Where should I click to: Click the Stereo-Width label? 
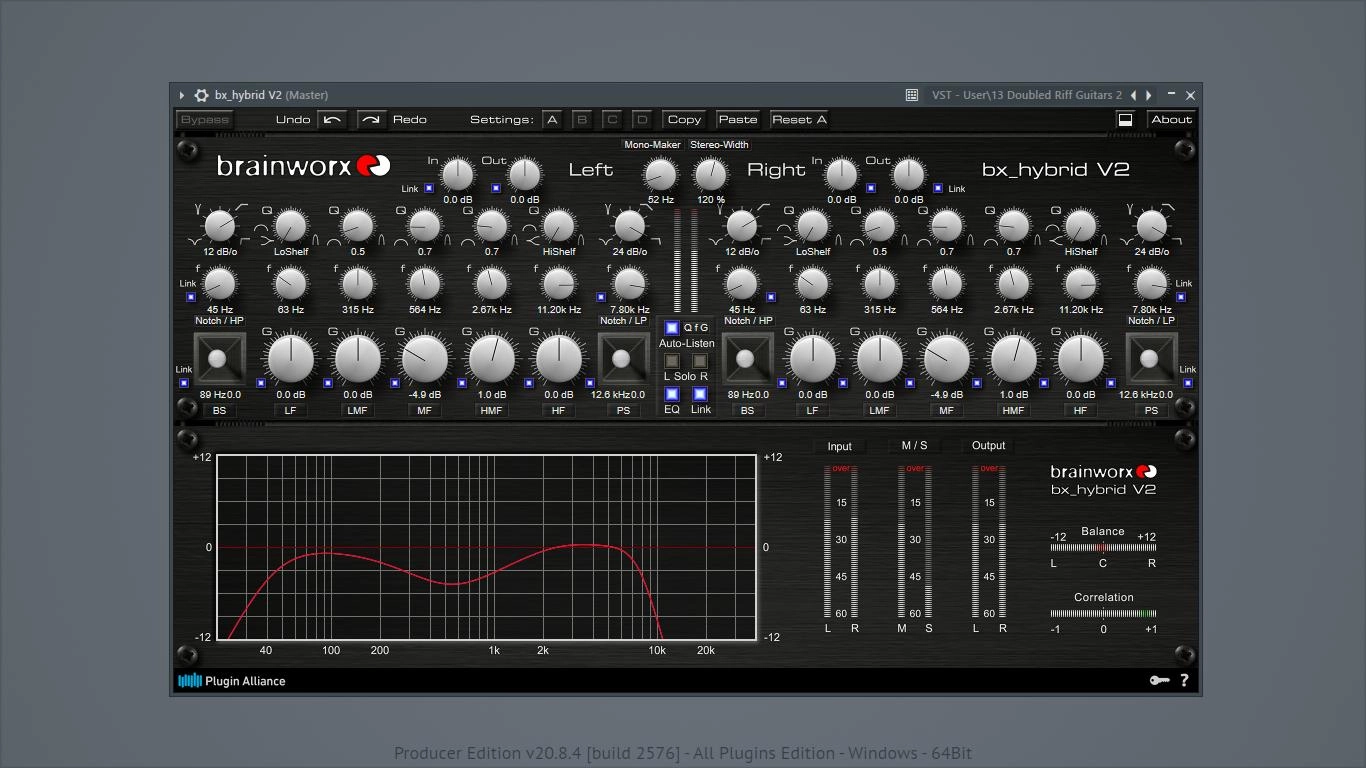720,145
